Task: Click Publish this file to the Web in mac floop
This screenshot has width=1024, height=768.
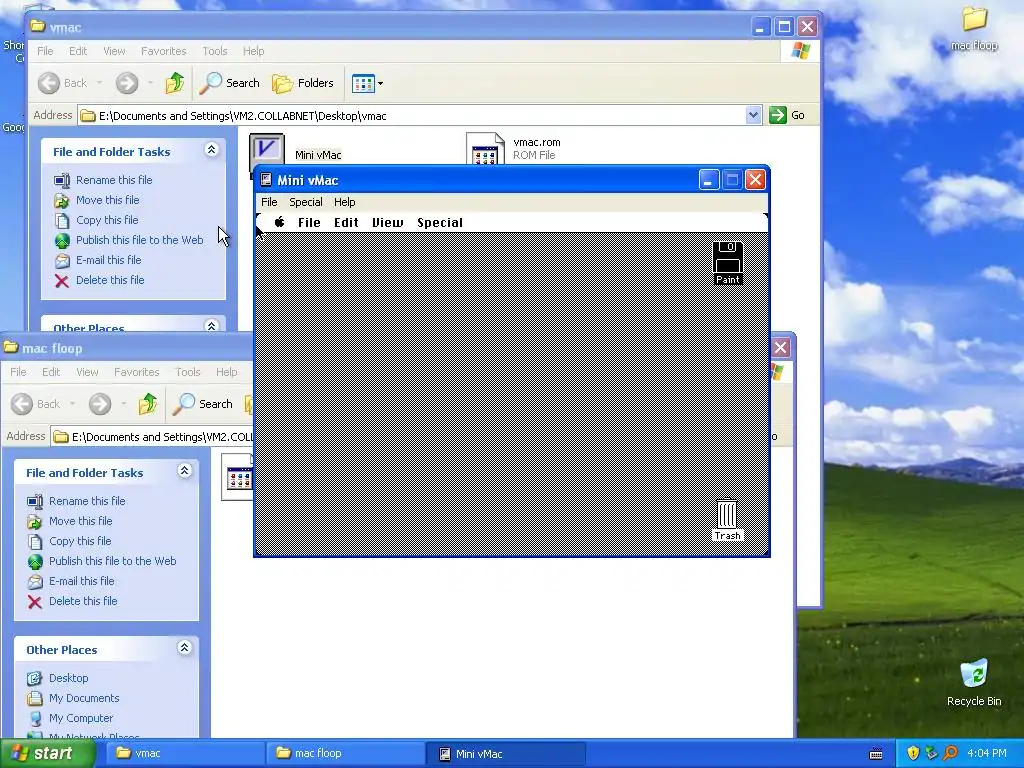Action: pos(112,561)
